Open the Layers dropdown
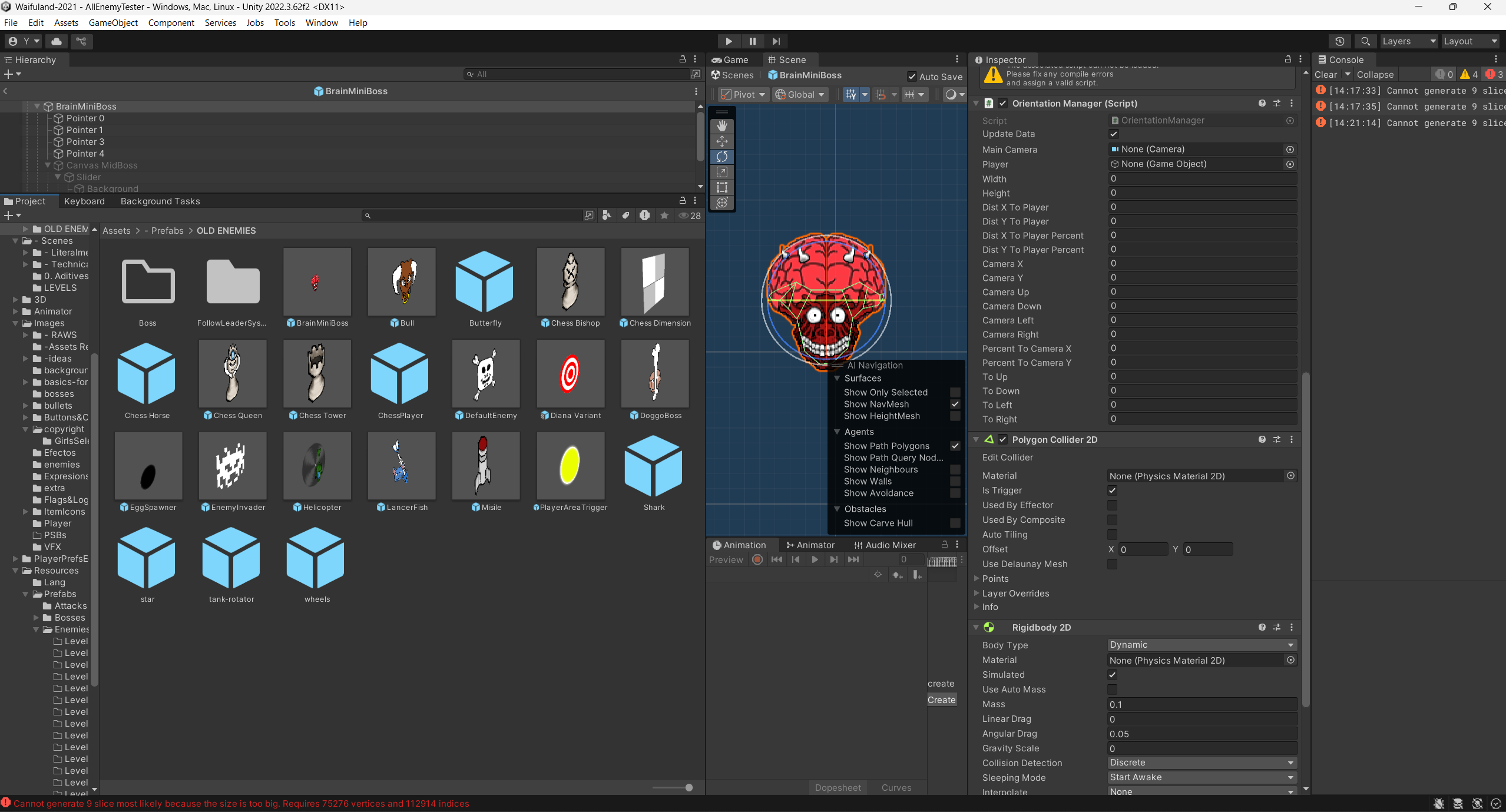The width and height of the screenshot is (1506, 812). [1408, 41]
